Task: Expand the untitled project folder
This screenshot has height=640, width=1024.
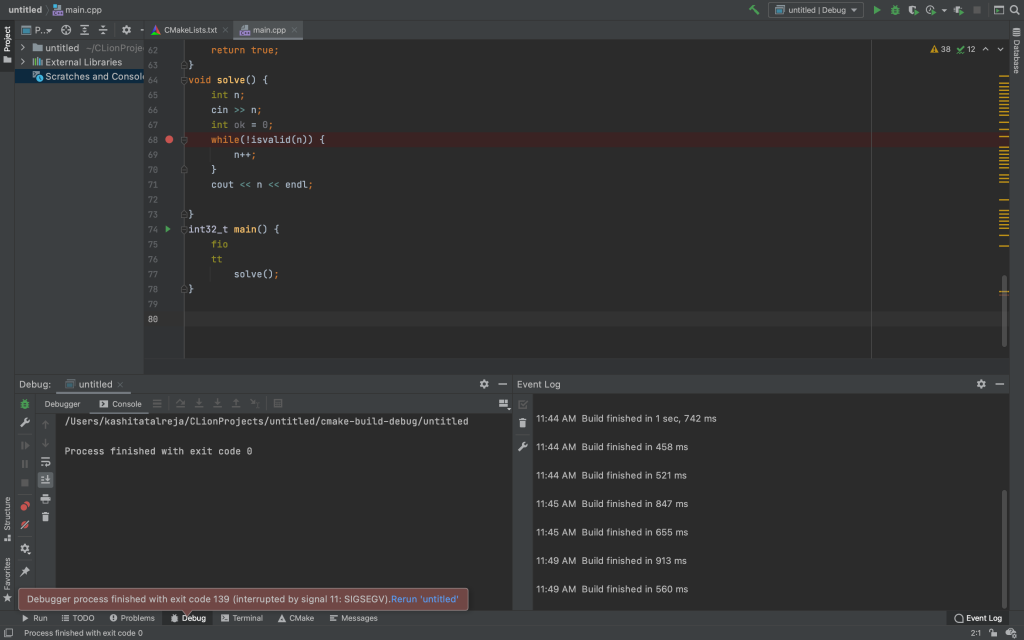Action: [23, 48]
